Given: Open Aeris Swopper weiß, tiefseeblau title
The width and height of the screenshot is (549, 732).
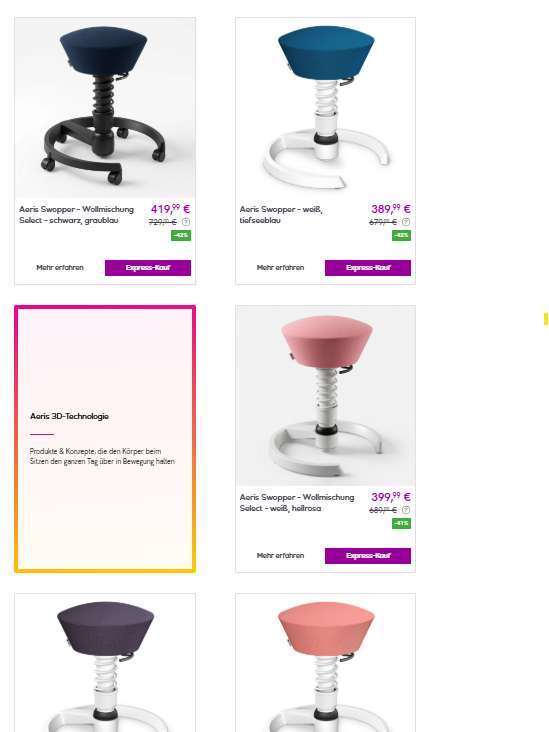Looking at the screenshot, I should click(x=281, y=215).
